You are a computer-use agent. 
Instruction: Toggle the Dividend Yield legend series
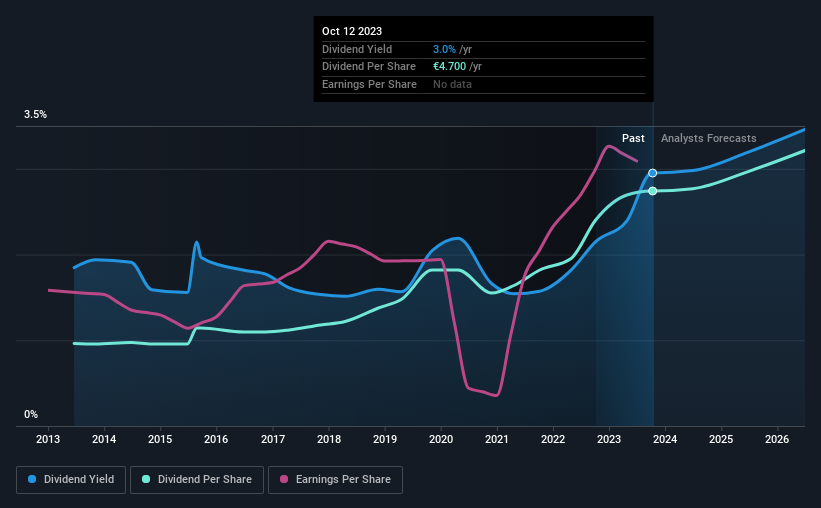pyautogui.click(x=71, y=479)
